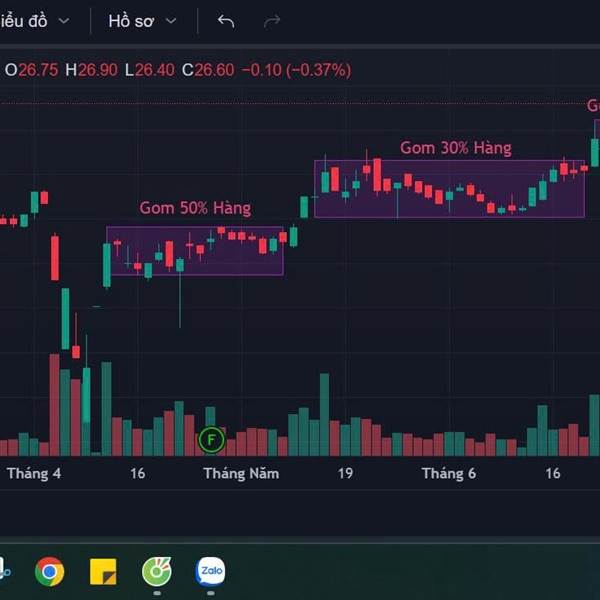Image resolution: width=600 pixels, height=600 pixels.
Task: Select the 'Gom 50% Hàng' text label
Action: (195, 208)
